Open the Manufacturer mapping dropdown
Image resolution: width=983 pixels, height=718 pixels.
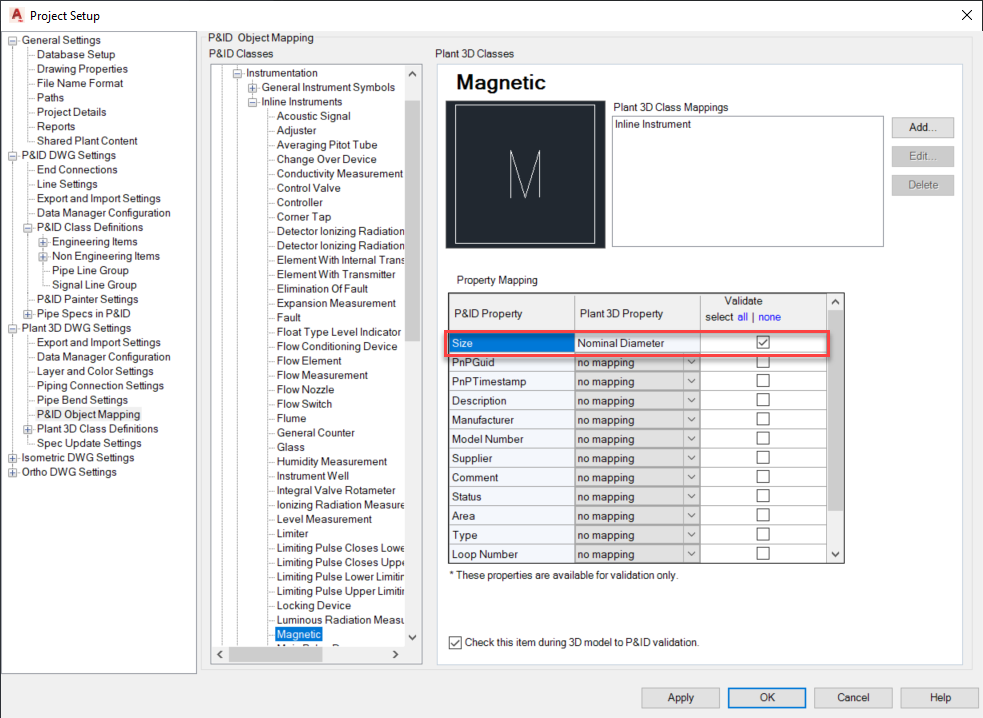(x=691, y=420)
